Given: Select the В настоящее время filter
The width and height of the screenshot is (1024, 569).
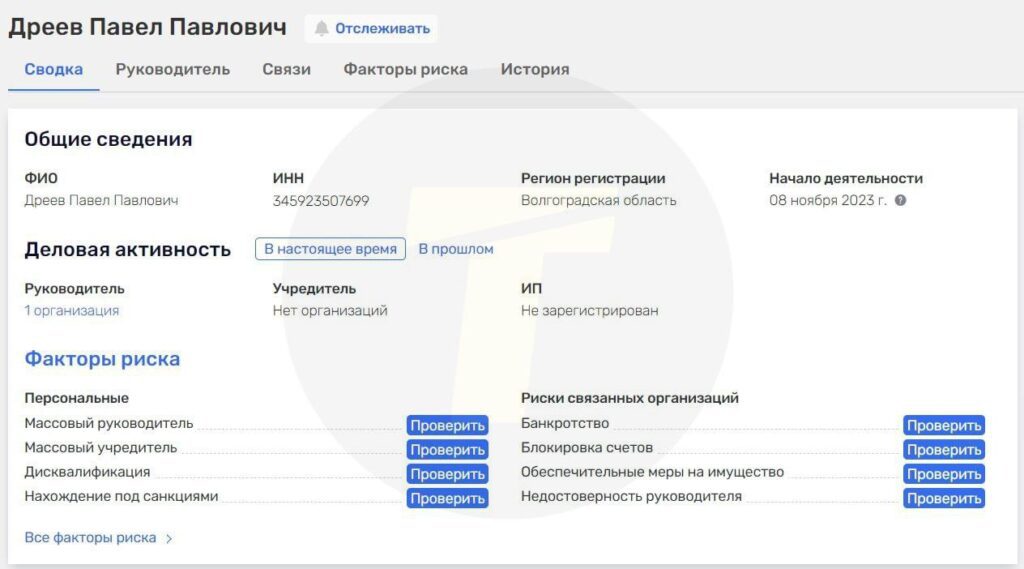Looking at the screenshot, I should point(330,249).
